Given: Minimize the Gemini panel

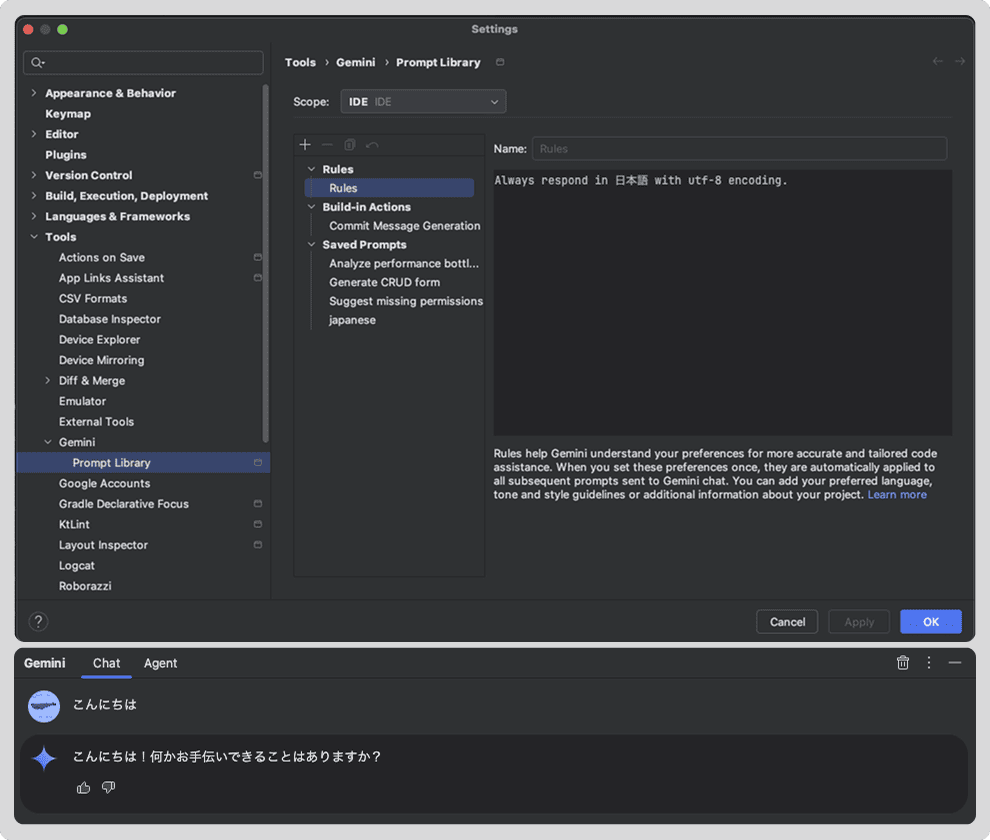Looking at the screenshot, I should (x=955, y=663).
